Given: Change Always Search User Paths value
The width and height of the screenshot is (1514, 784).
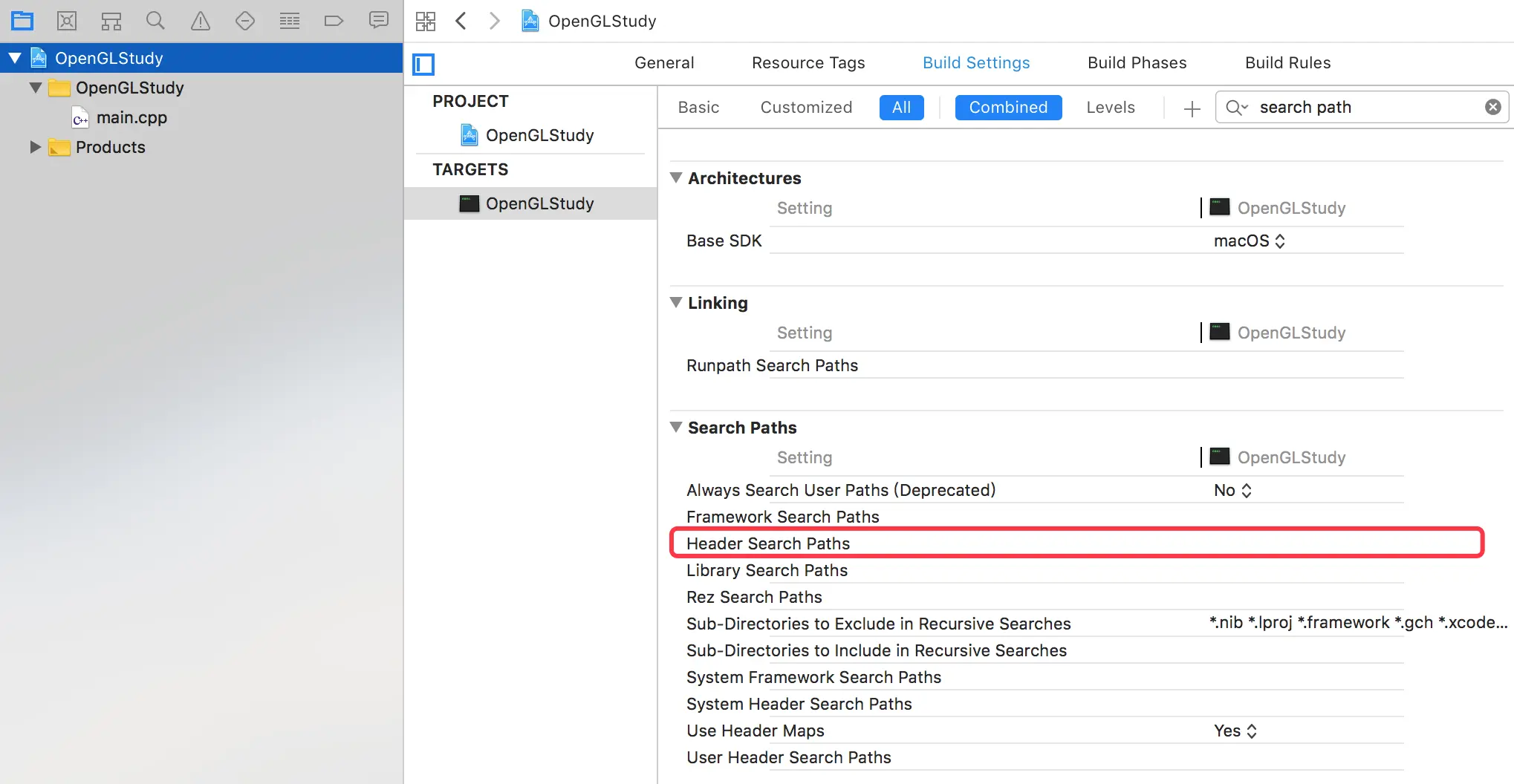Looking at the screenshot, I should coord(1232,490).
